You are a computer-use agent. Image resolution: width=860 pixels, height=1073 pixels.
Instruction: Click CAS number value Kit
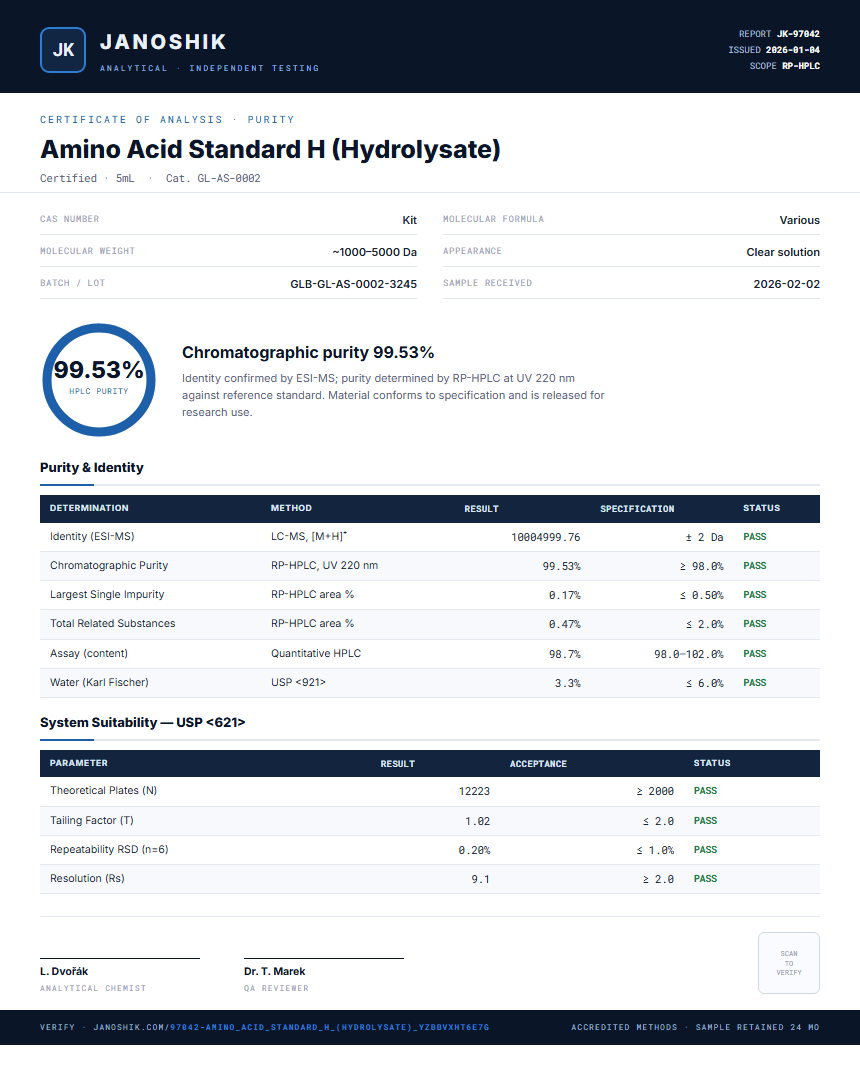pyautogui.click(x=409, y=220)
